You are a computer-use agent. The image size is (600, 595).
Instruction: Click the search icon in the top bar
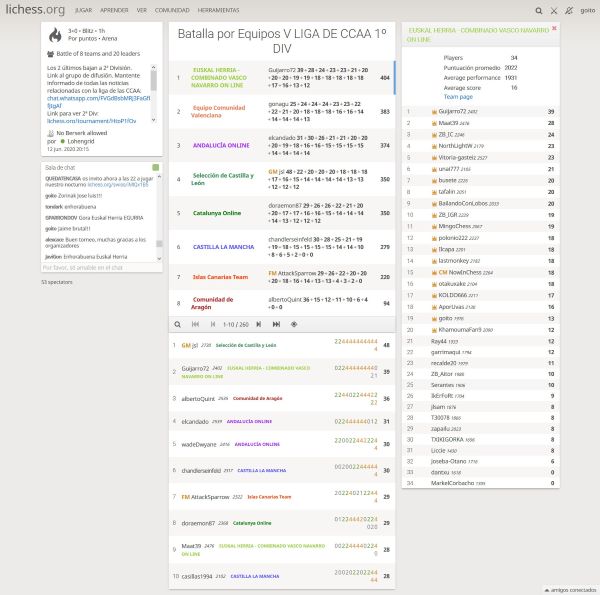(x=538, y=9)
